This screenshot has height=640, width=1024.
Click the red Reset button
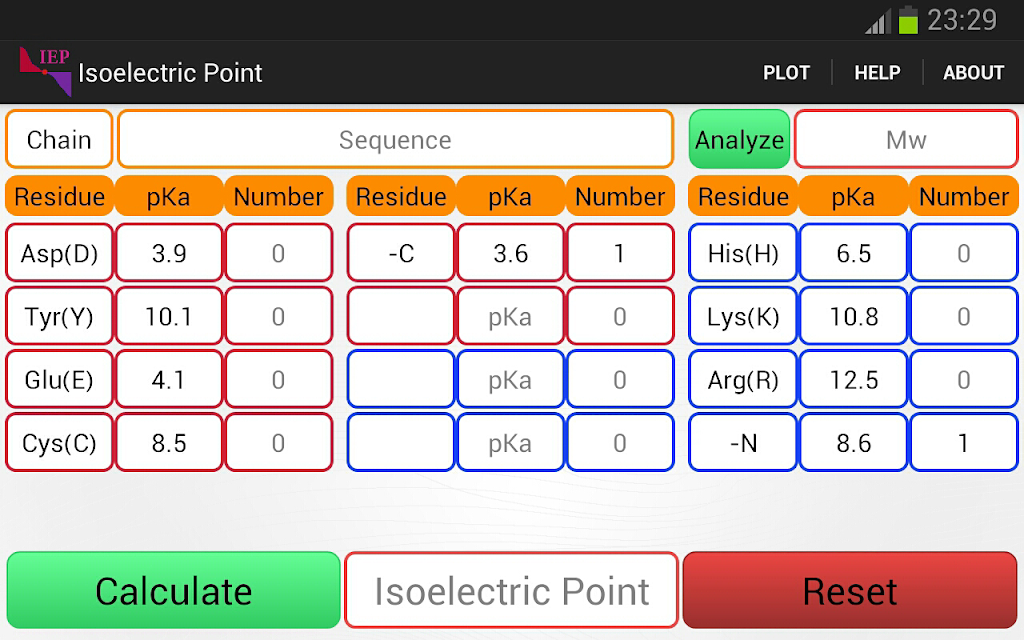point(850,590)
